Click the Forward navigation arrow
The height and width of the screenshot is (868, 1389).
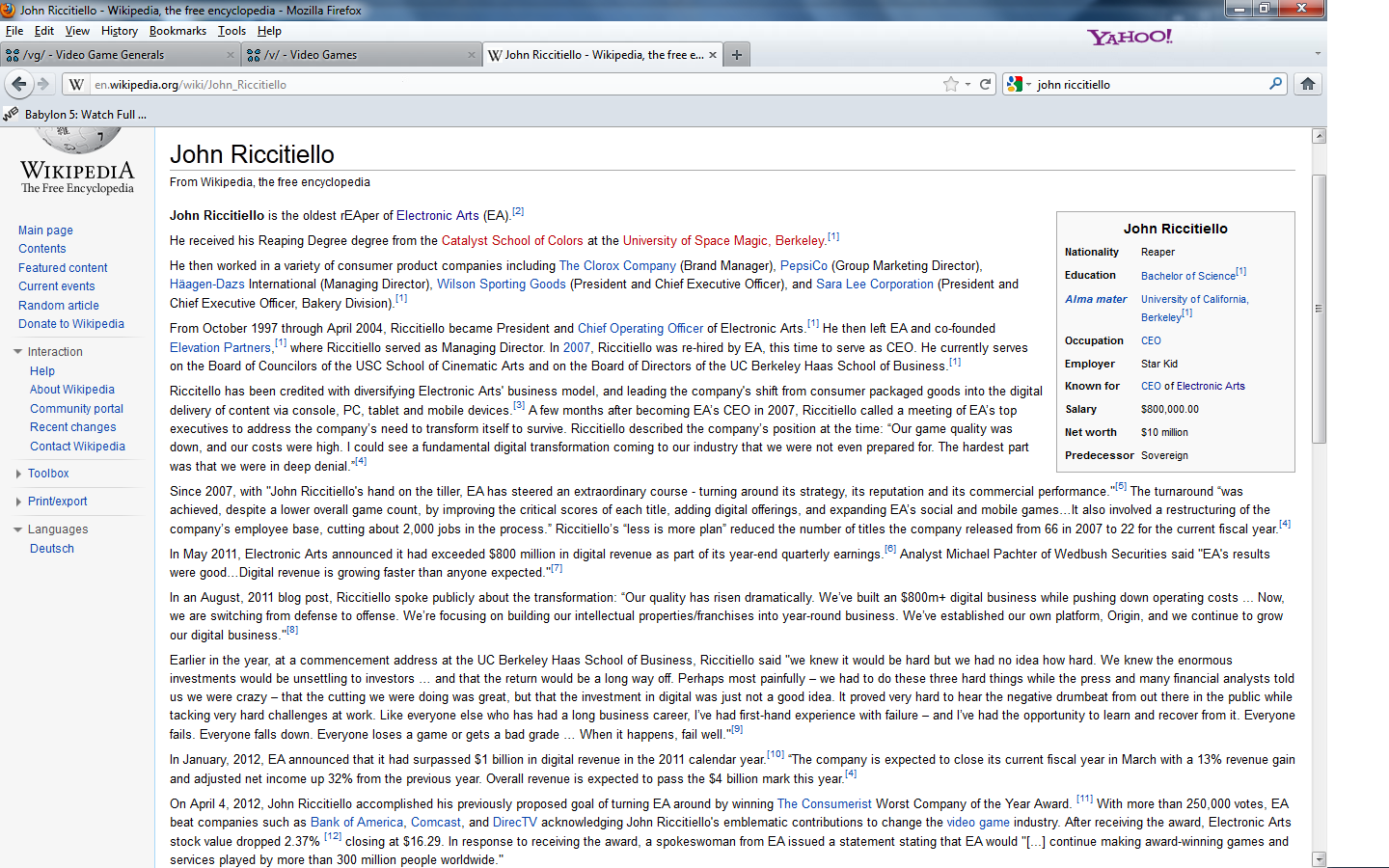click(43, 84)
